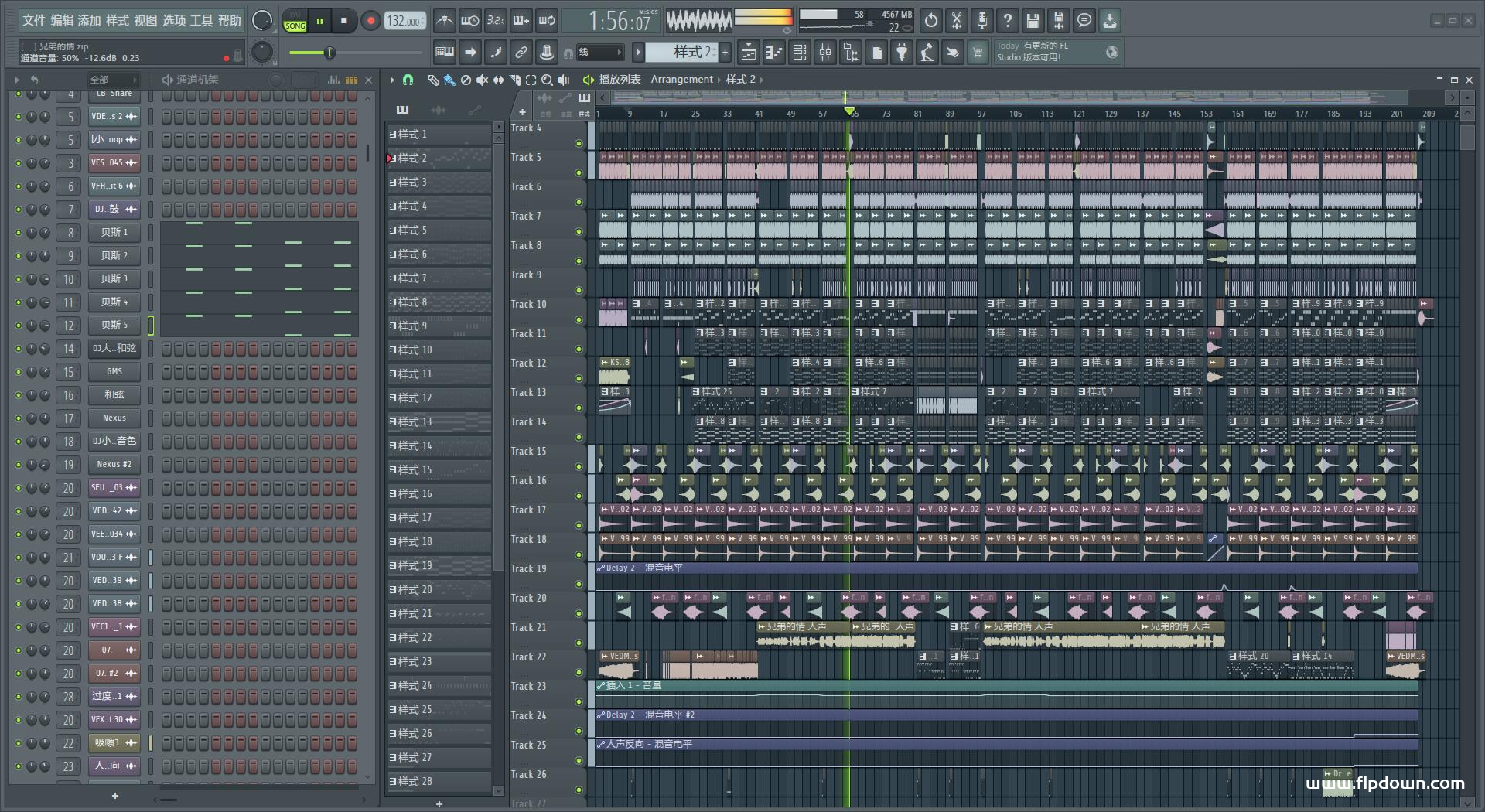
Task: Open the playlist view icon
Action: (x=749, y=53)
